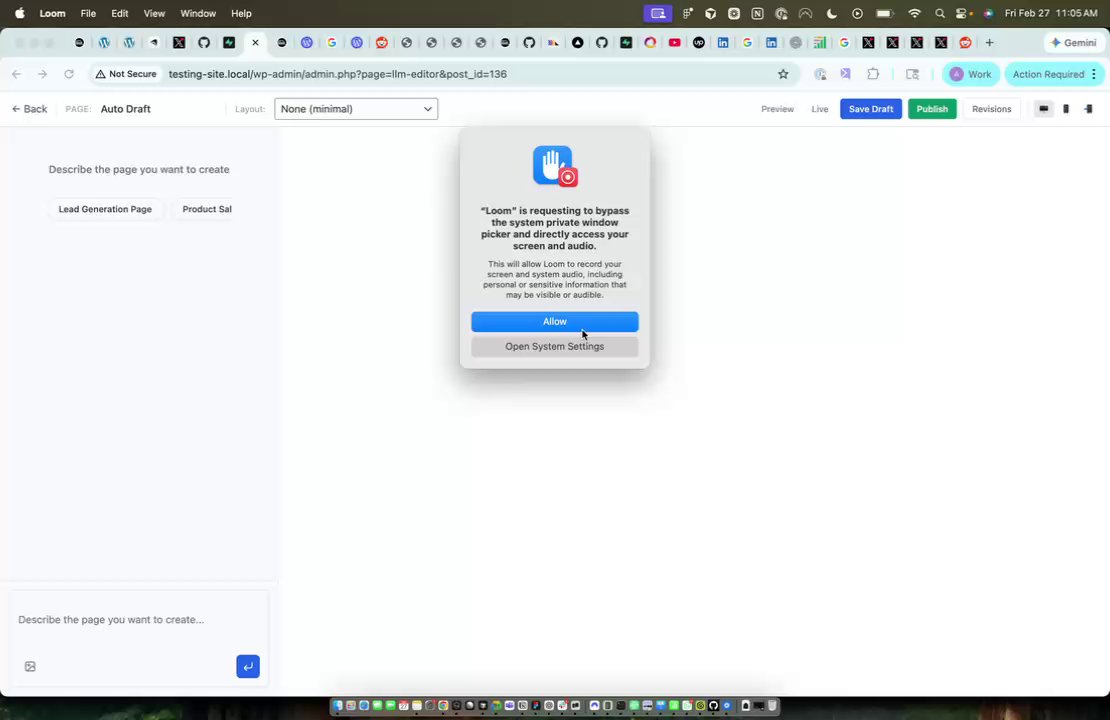Open the tab search icon in the toolbar
The width and height of the screenshot is (1110, 720).
click(x=912, y=74)
